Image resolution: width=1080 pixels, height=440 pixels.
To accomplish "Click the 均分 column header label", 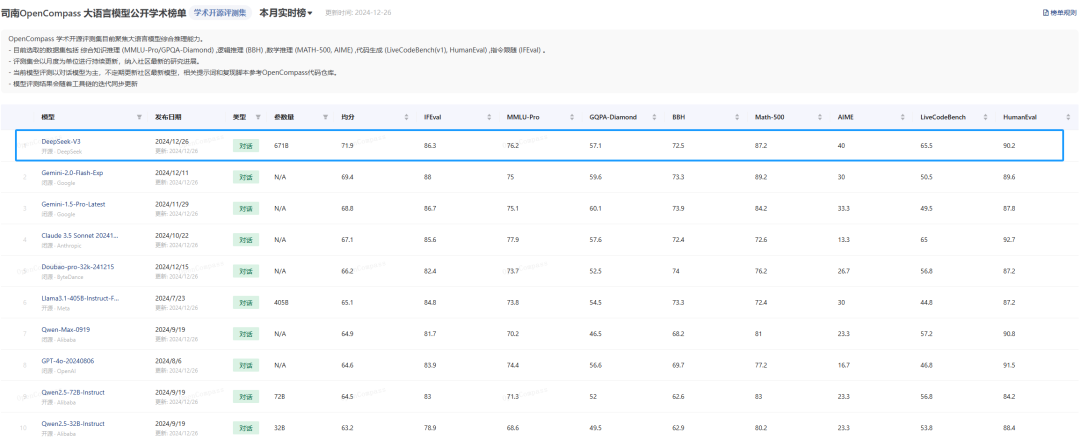I will point(348,117).
